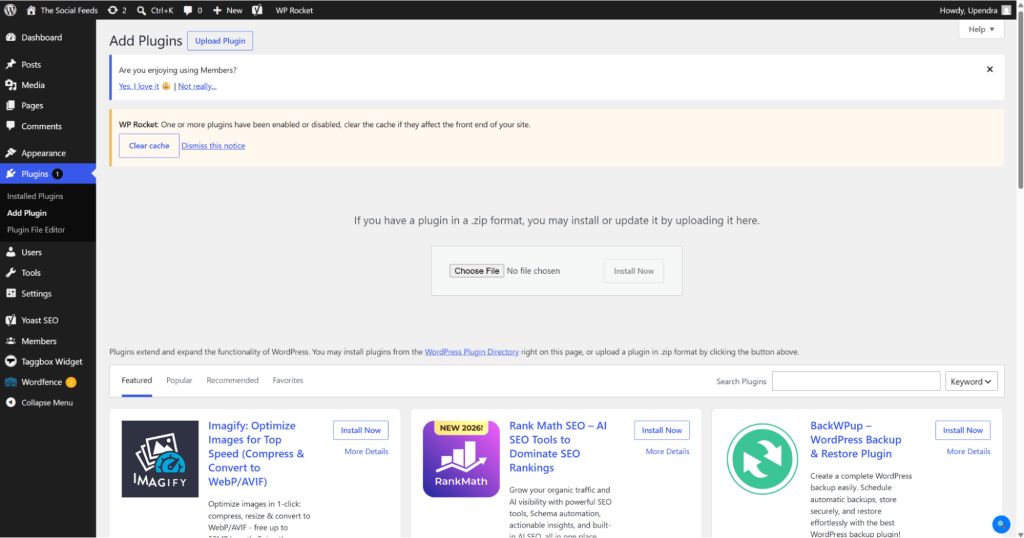The image size is (1024, 538).
Task: Click the WordPress logo in admin bar
Action: click(x=10, y=10)
